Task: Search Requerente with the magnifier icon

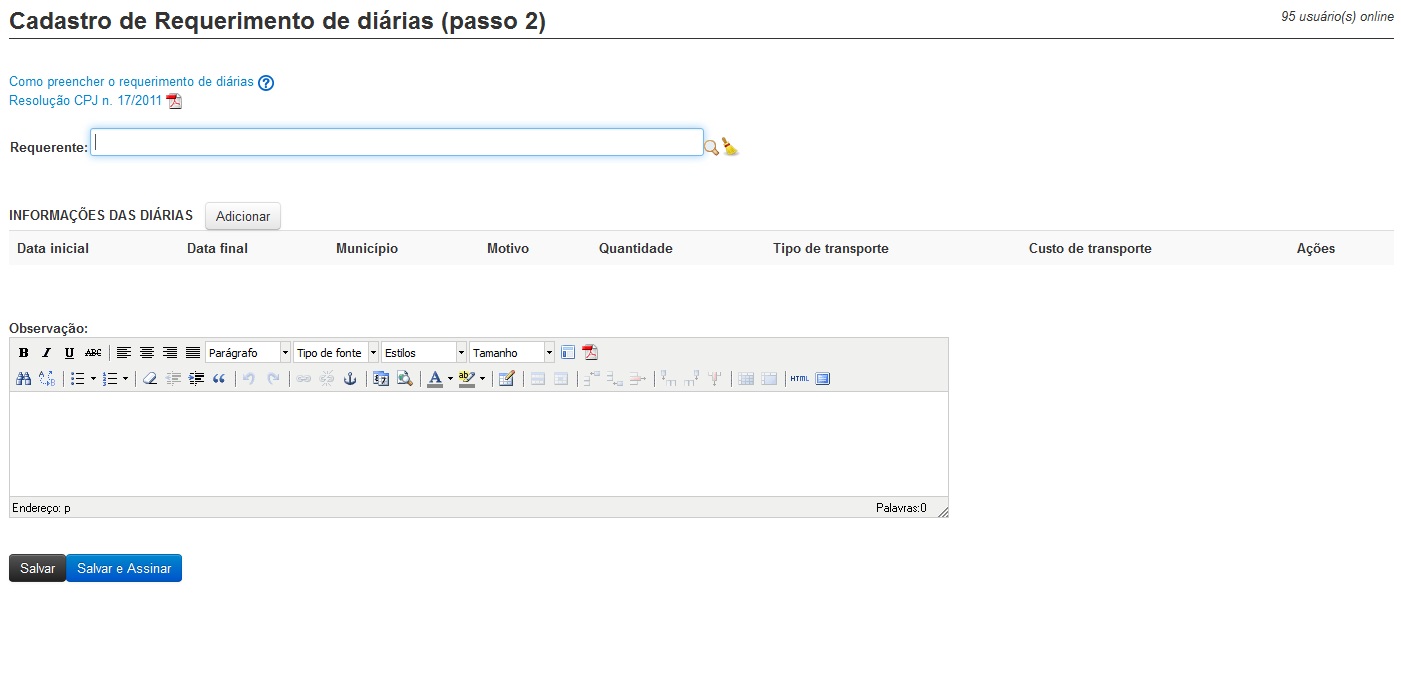Action: [x=711, y=147]
